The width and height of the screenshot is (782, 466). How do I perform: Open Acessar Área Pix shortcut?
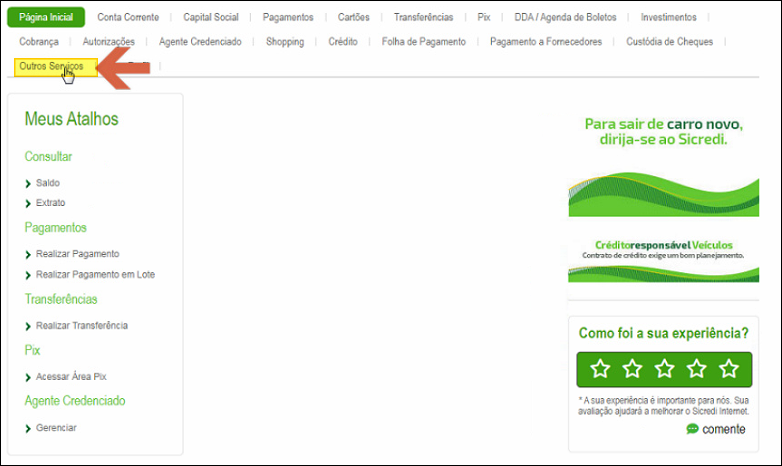click(71, 377)
